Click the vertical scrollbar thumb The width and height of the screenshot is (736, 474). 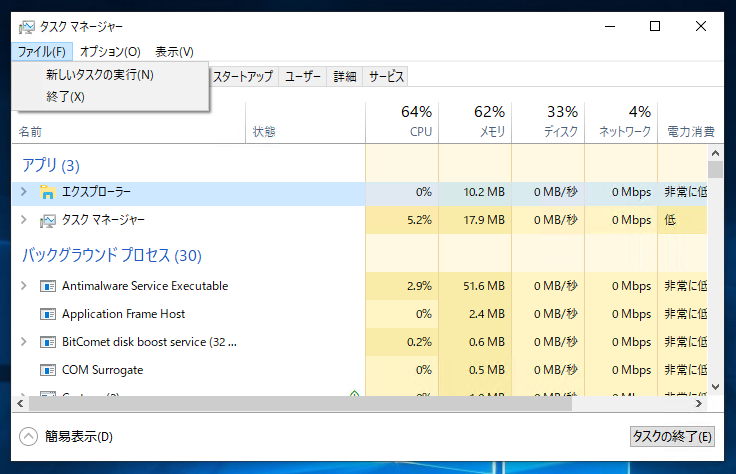point(715,169)
